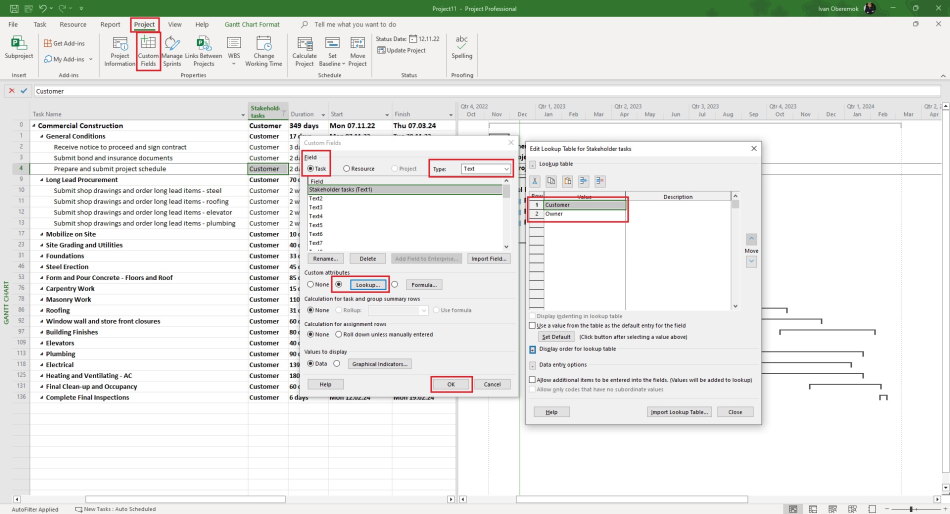Click Manage Sprints
Image resolution: width=950 pixels, height=514 pixels.
click(172, 52)
